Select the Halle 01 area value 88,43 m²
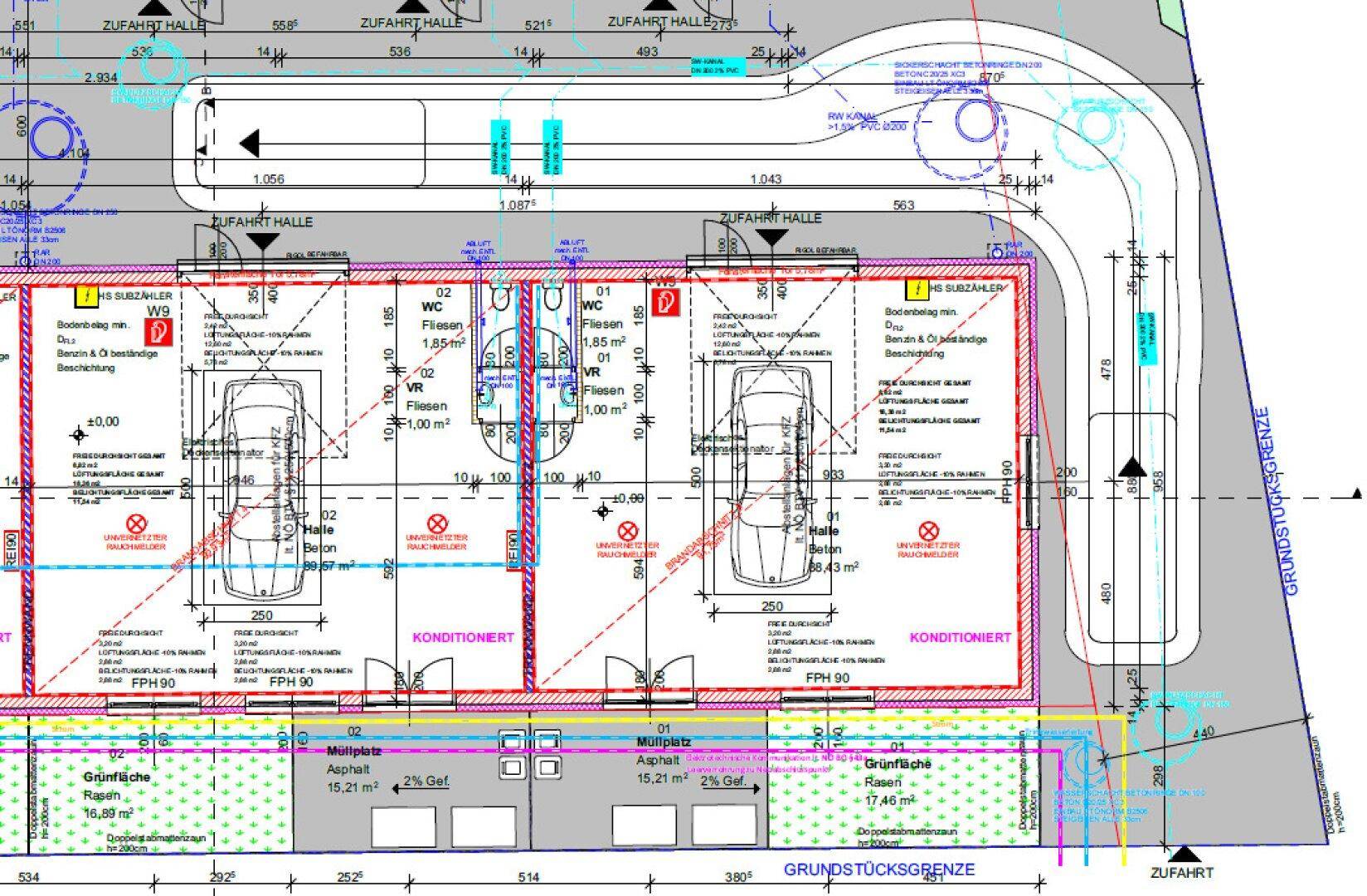 tap(833, 567)
